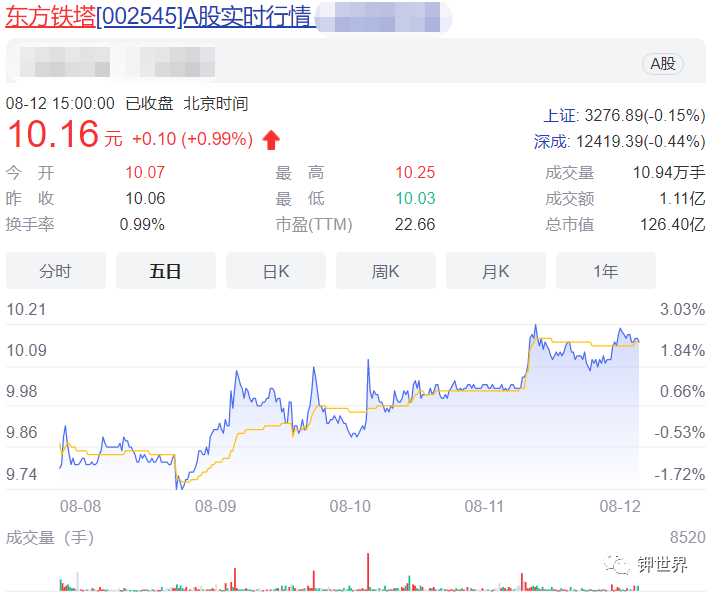Open the 东方铁塔[002545]A股实时行情 link

click(x=158, y=16)
